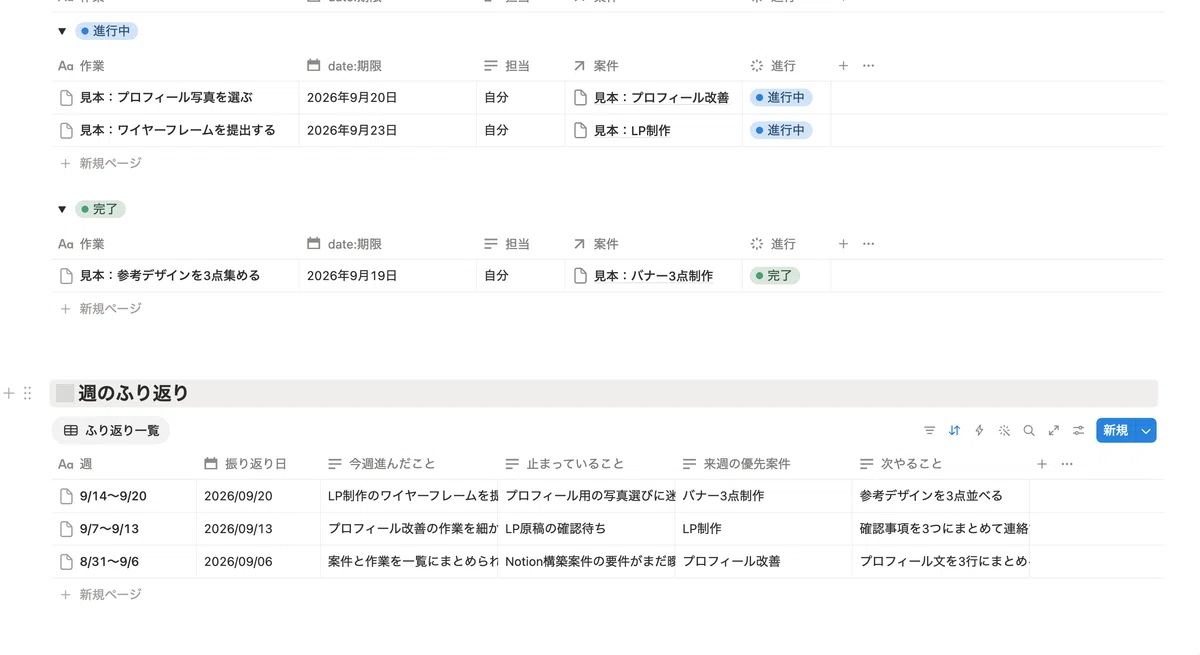The height and width of the screenshot is (655, 1200).
Task: Click 新規ページ under the 完了 group
Action: coord(101,309)
